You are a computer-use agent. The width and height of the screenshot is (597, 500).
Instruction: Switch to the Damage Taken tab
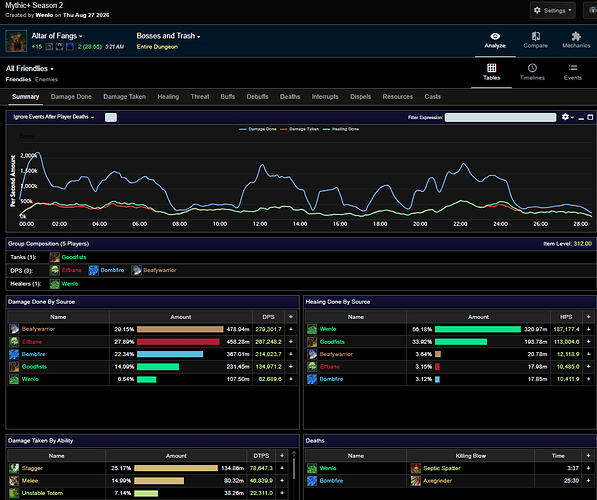coord(125,97)
